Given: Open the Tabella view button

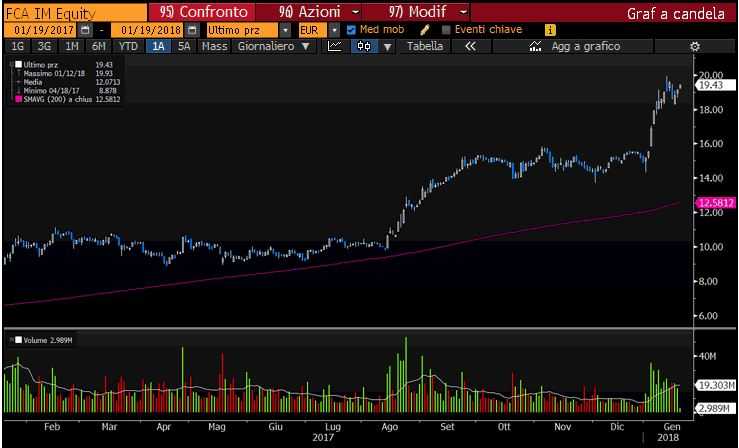Looking at the screenshot, I should tap(425, 46).
